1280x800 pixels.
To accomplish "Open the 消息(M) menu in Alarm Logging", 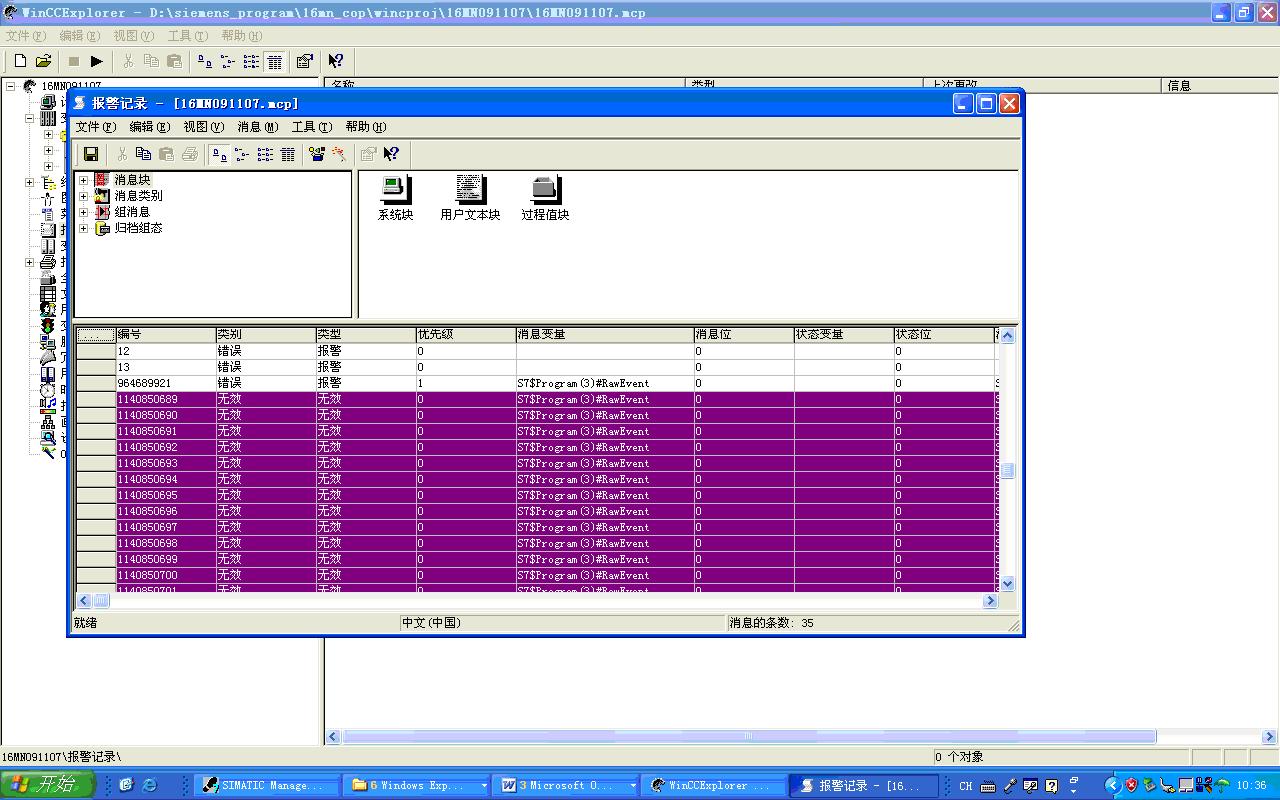I will [258, 127].
